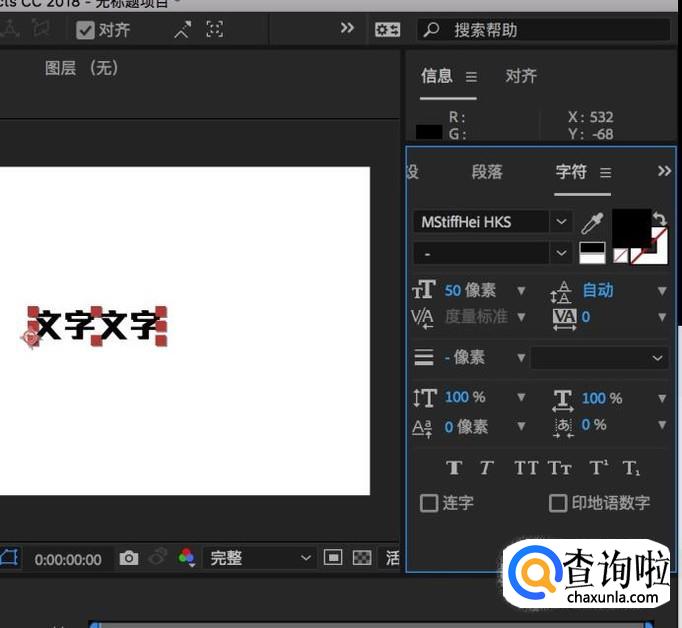Apply faux bold text style

tap(453, 467)
